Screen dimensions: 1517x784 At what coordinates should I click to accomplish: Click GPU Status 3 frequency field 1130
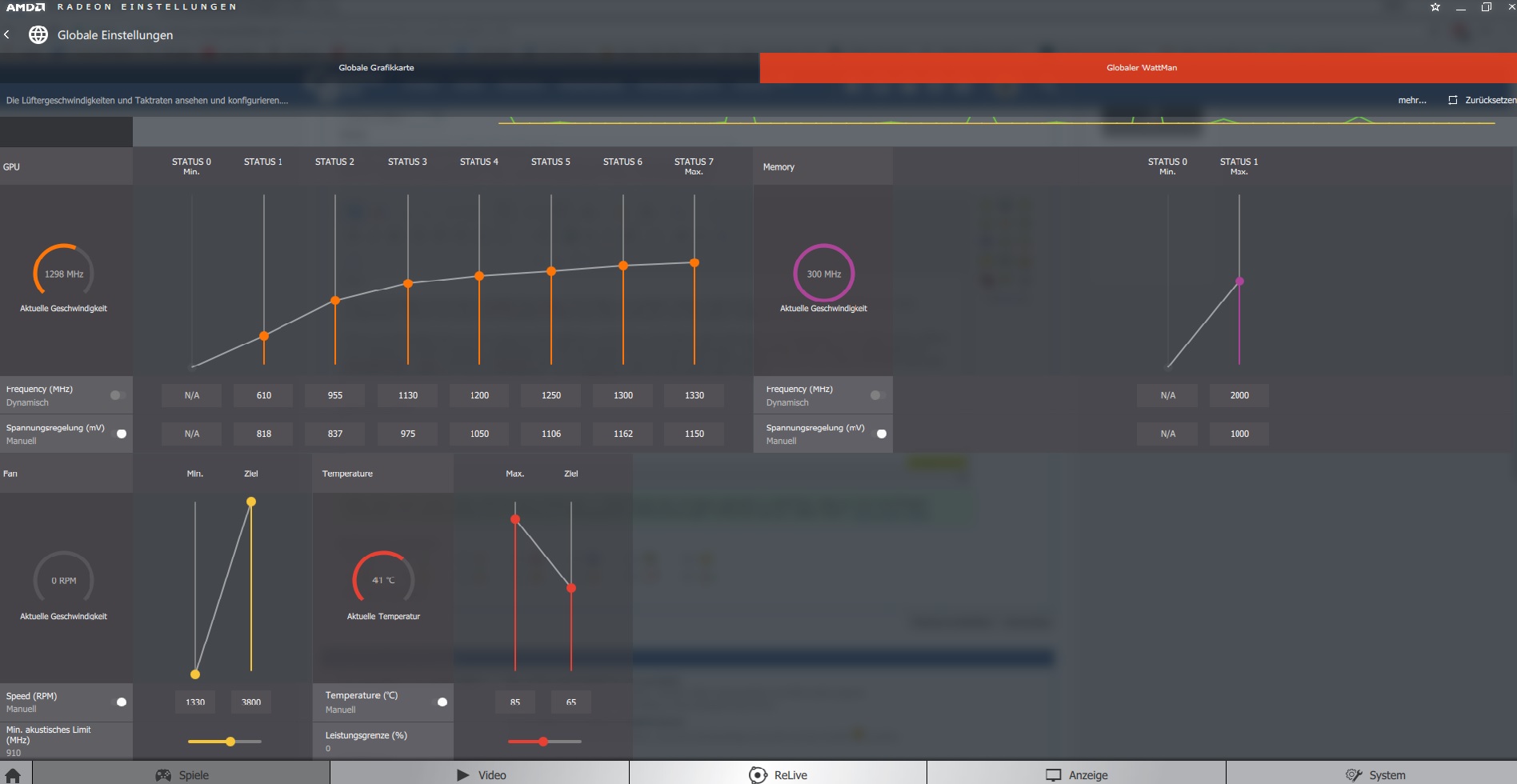tap(408, 395)
